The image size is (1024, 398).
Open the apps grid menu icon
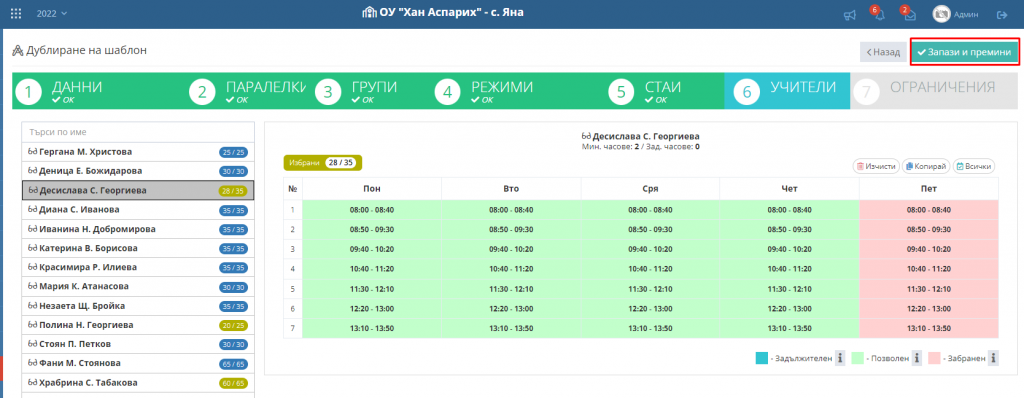[x=16, y=14]
